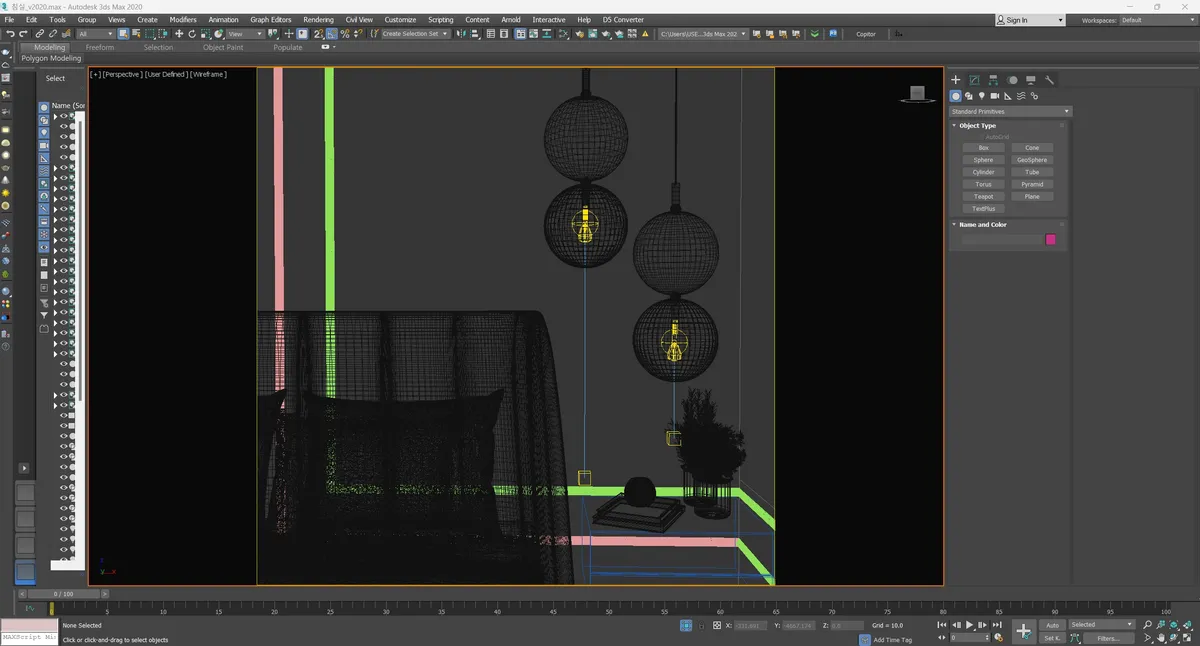Open the Standard Primitives dropdown

click(x=1010, y=111)
